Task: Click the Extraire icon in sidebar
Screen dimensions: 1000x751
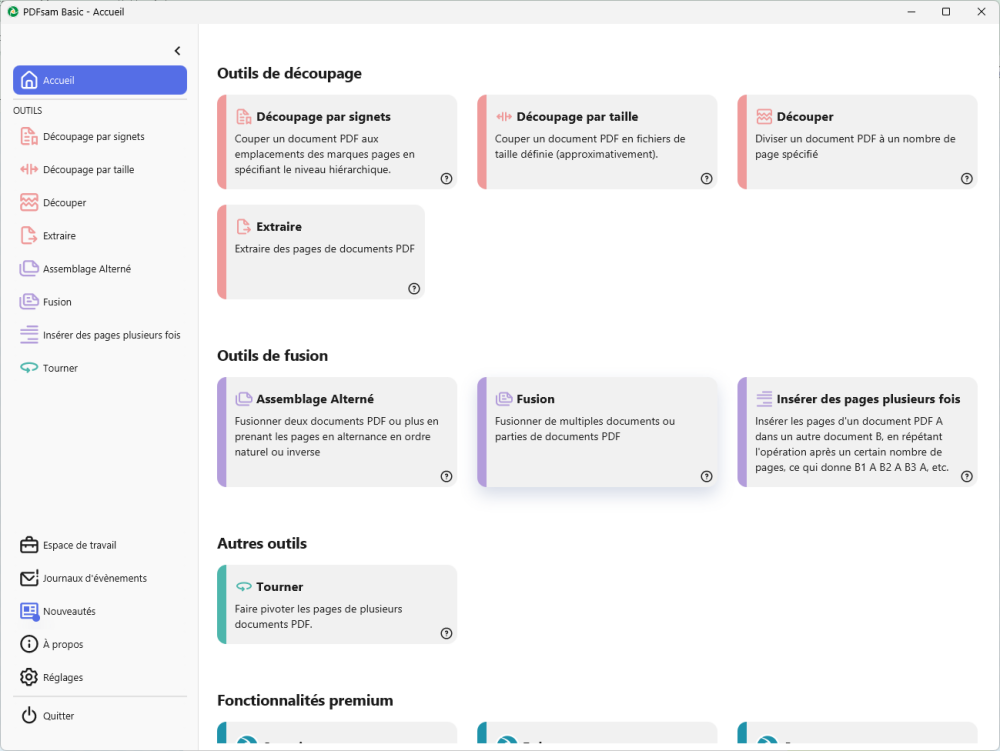Action: [x=29, y=236]
